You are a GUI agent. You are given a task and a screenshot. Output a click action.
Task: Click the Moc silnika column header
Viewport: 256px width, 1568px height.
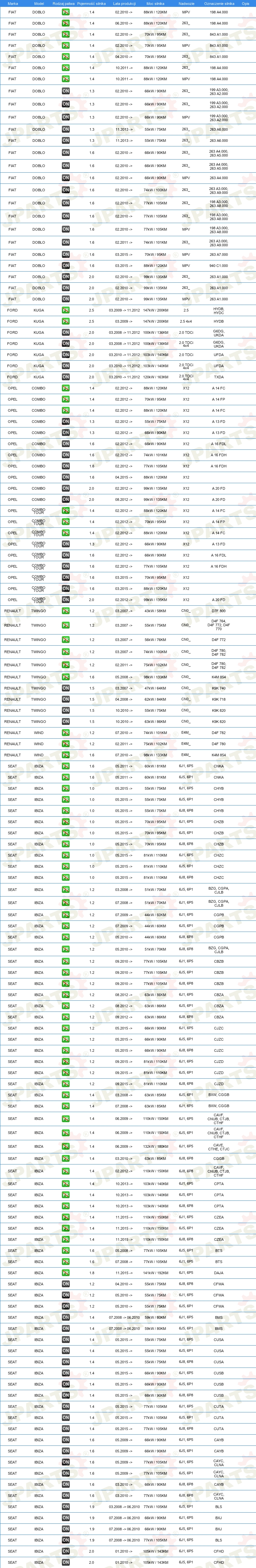pyautogui.click(x=155, y=4)
